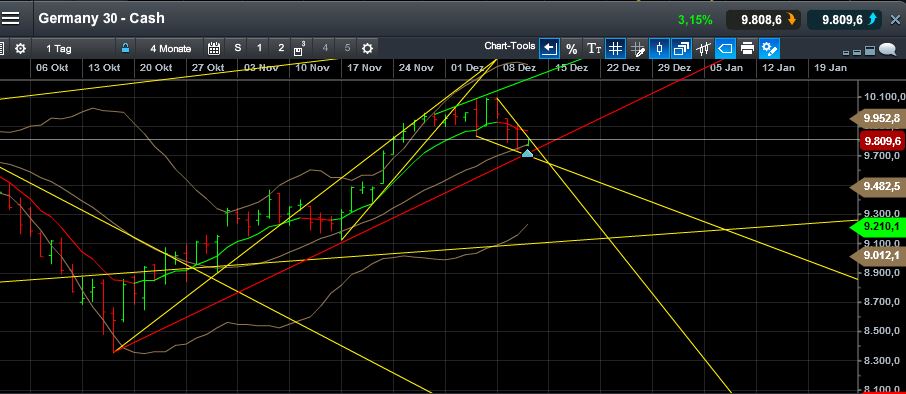Select the red 9.809,6 current price label
Image resolution: width=906 pixels, height=394 pixels.
(881, 141)
